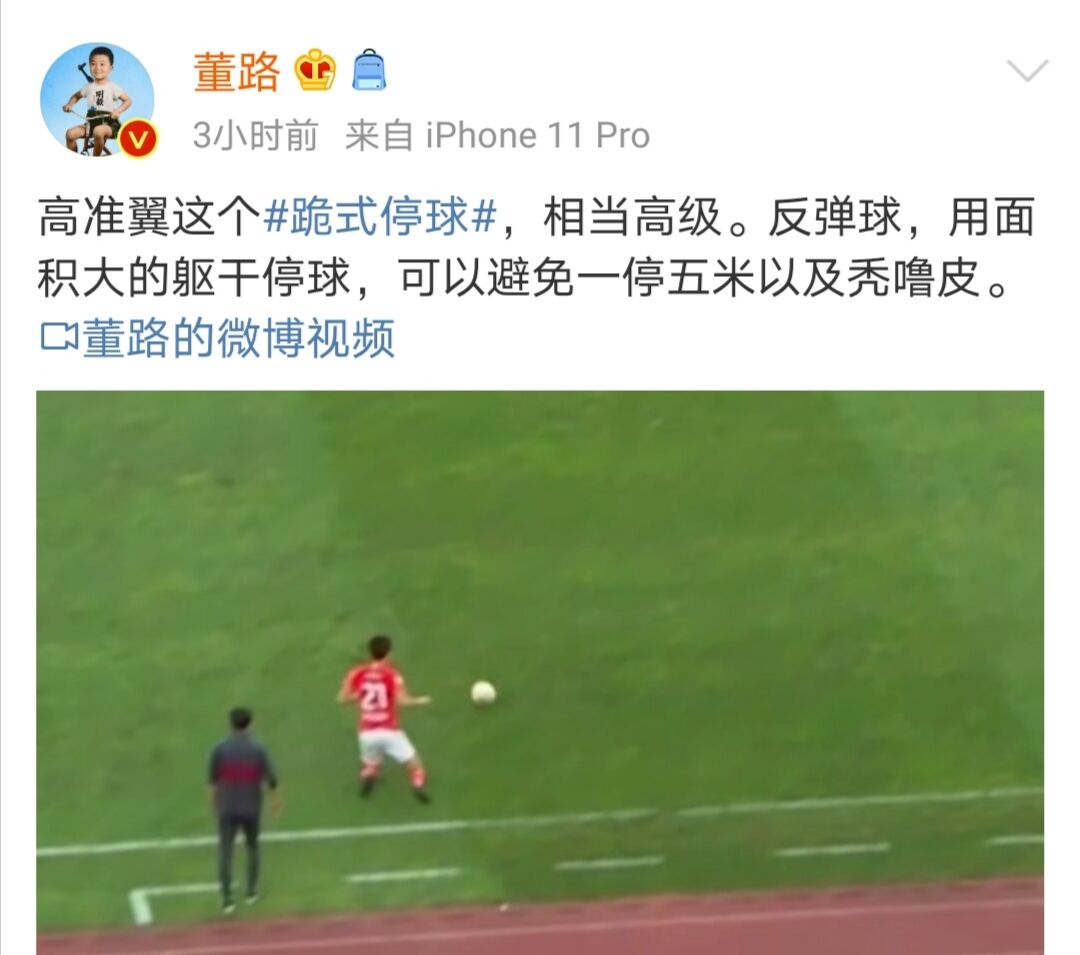Tap the orange verified V badge
This screenshot has width=1080, height=955.
(x=138, y=140)
